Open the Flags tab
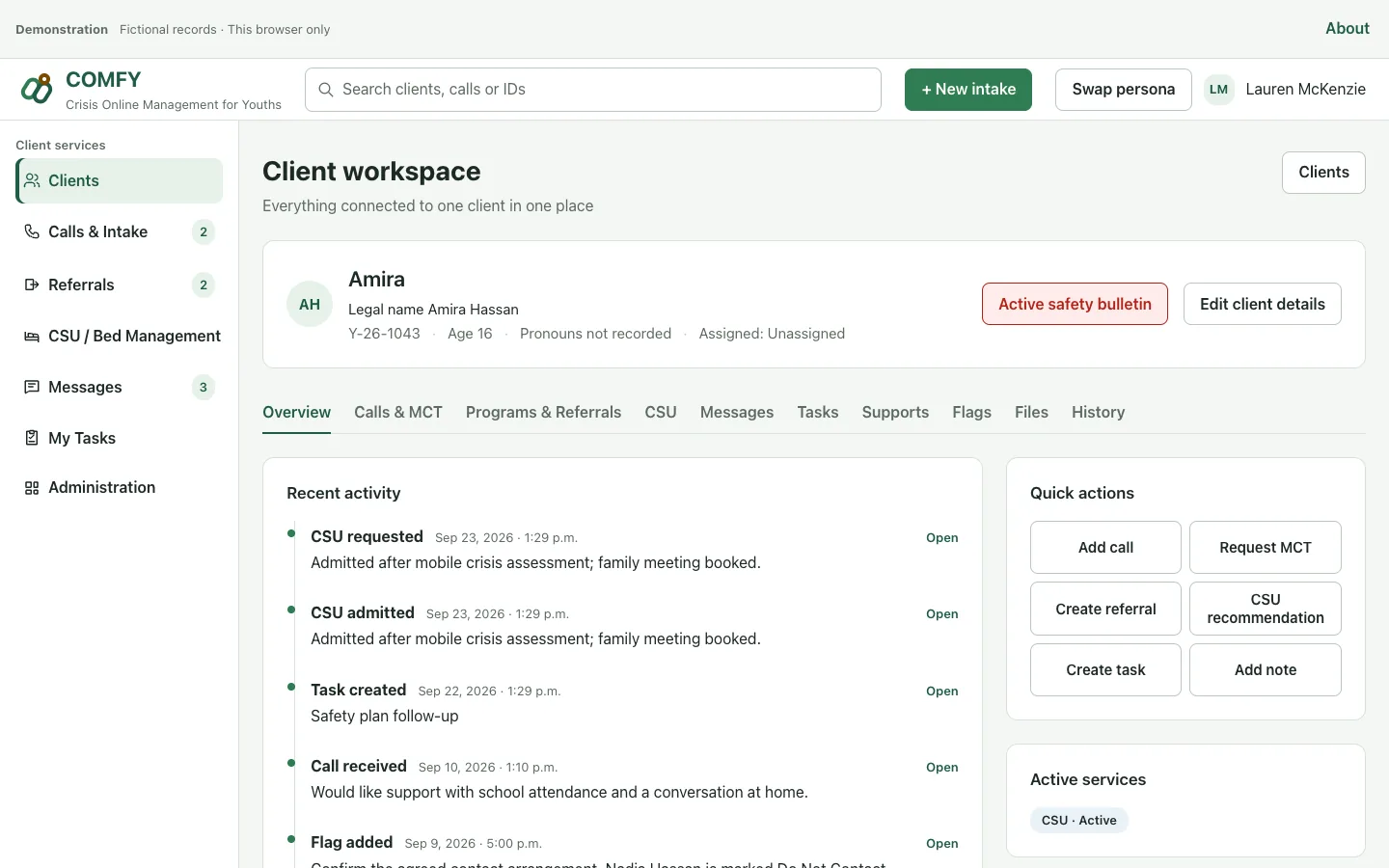Viewport: 1389px width, 868px height. click(971, 412)
